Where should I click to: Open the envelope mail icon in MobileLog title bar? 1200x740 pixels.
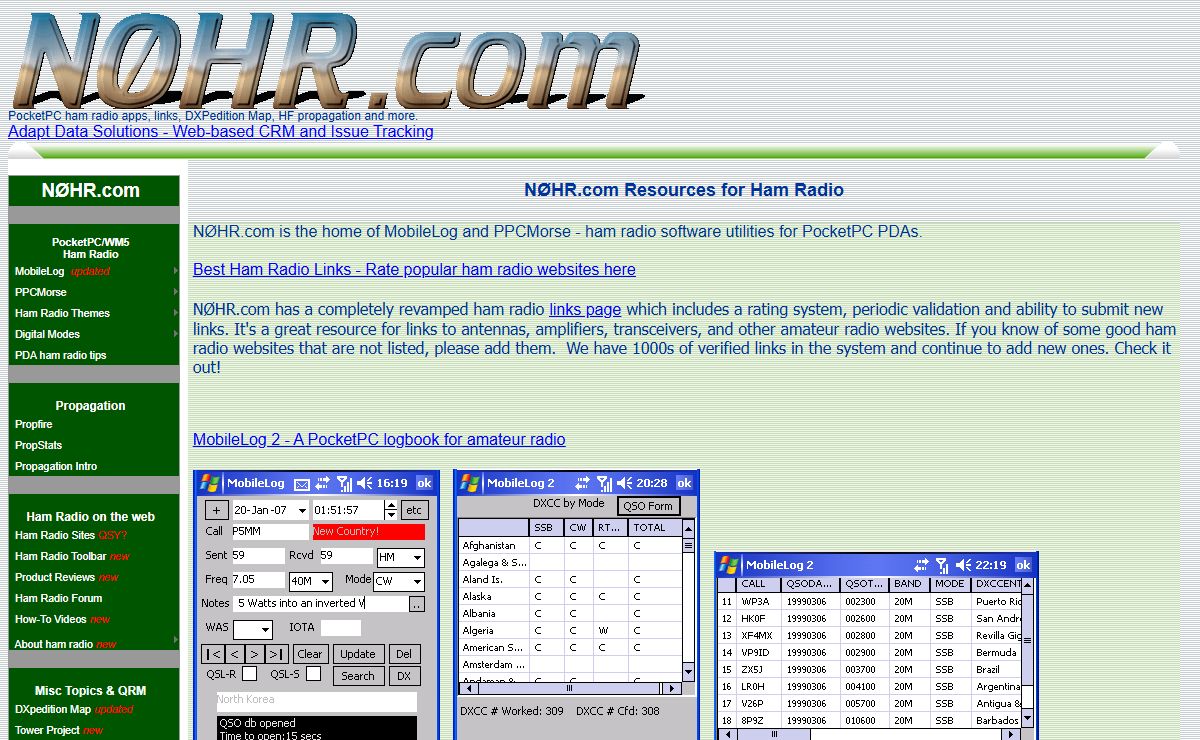(302, 484)
